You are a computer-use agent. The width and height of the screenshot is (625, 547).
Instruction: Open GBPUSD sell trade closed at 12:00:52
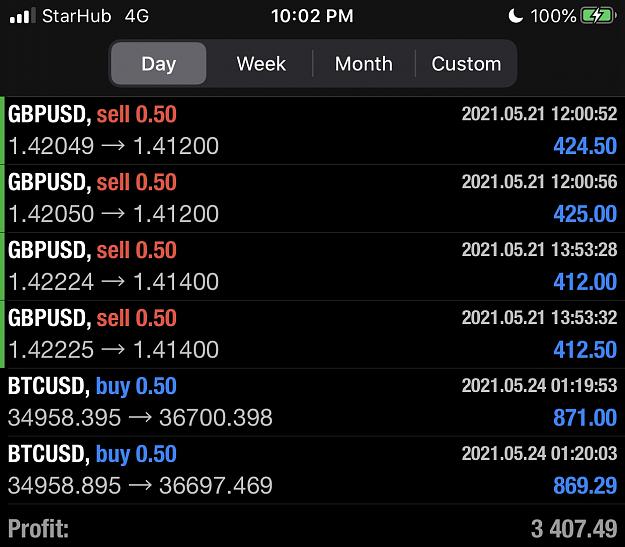point(312,130)
